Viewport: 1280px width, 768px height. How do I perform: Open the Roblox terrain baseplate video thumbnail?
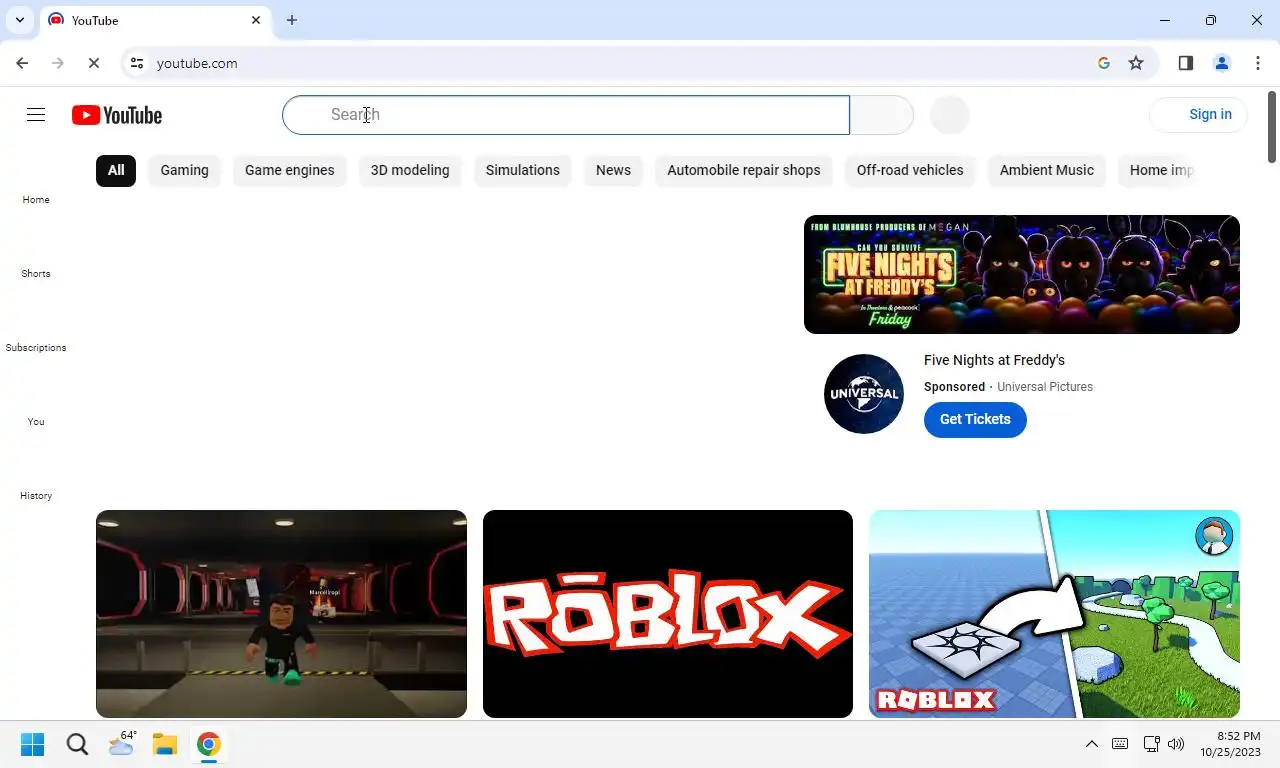coord(1054,614)
